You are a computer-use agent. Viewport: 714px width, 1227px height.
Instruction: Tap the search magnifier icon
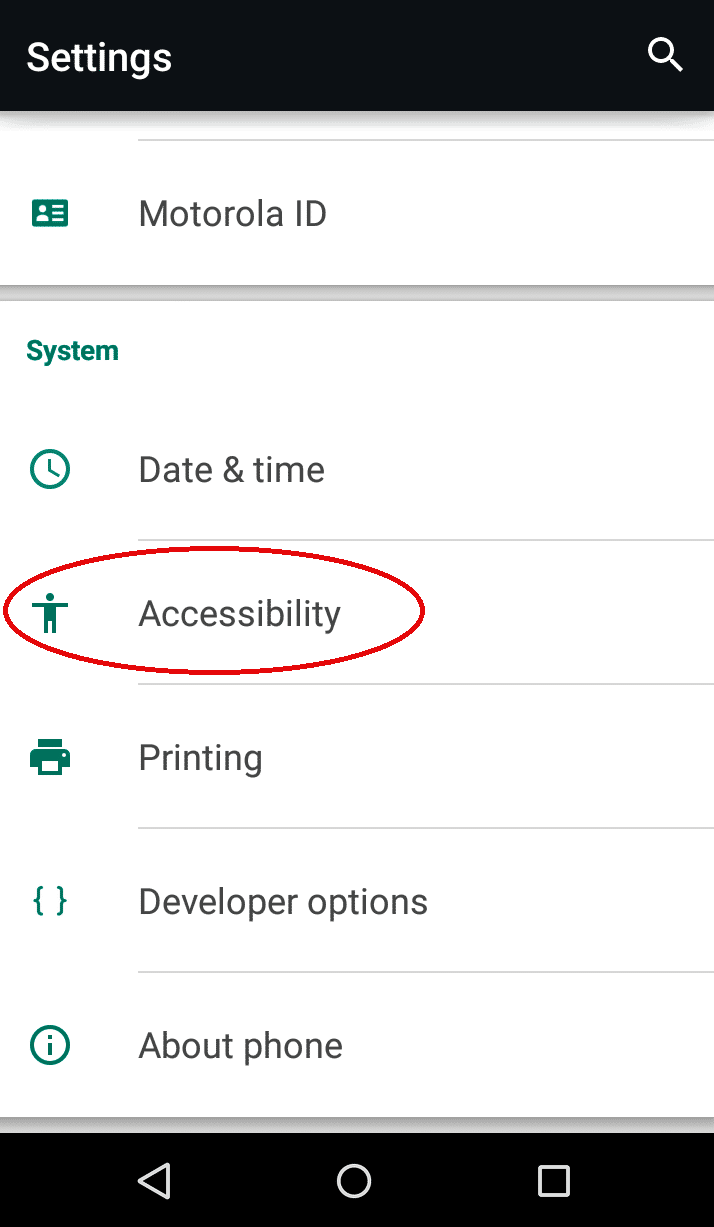[665, 55]
